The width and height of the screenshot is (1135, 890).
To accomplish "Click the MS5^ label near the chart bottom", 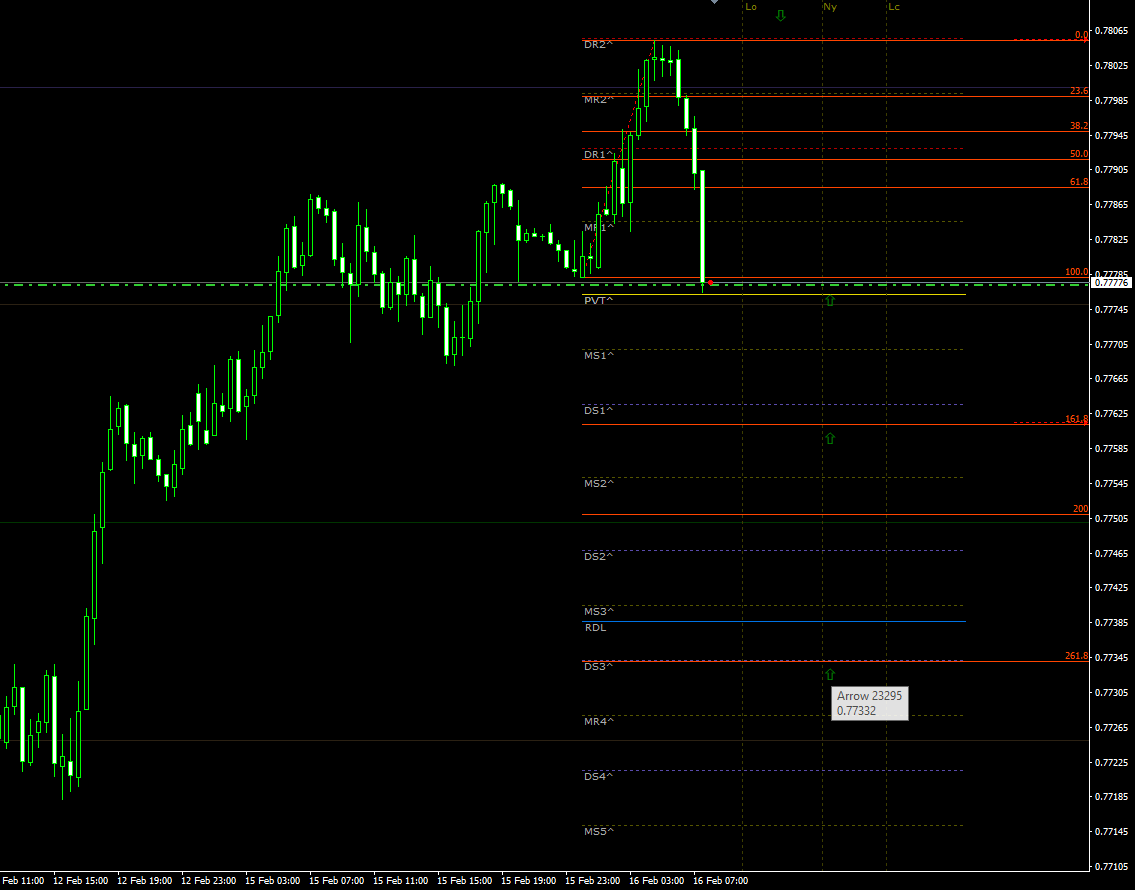I will 597,829.
